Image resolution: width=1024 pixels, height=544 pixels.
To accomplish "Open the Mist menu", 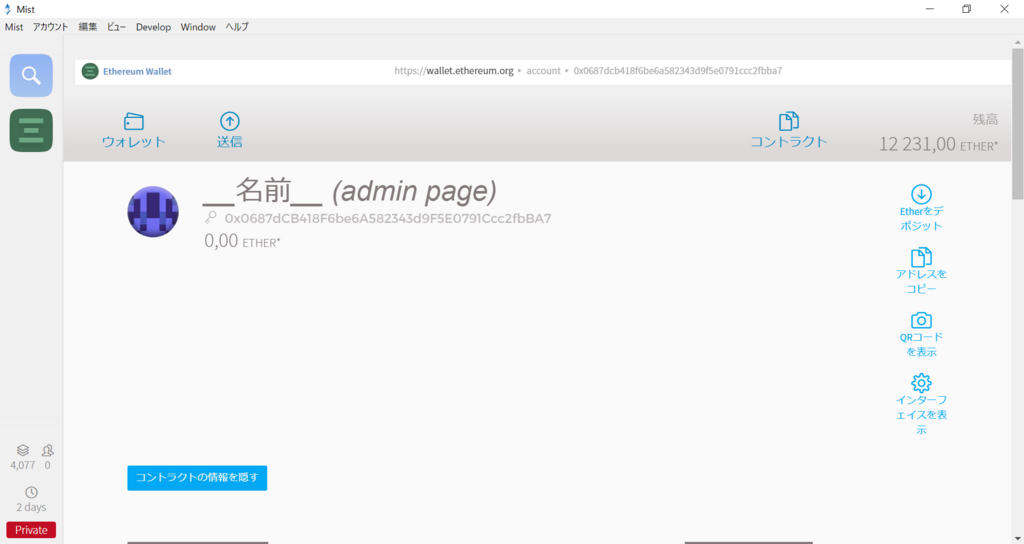I will click(x=14, y=27).
